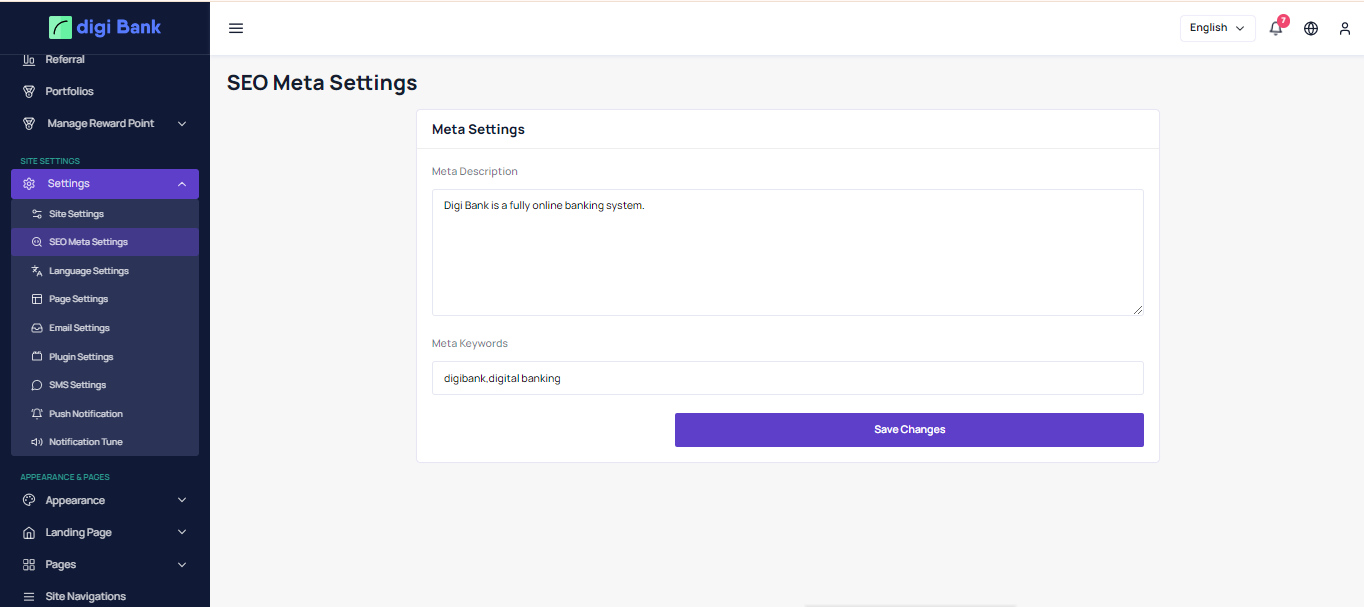
Task: Select Email Settings in sidebar
Action: (x=79, y=328)
